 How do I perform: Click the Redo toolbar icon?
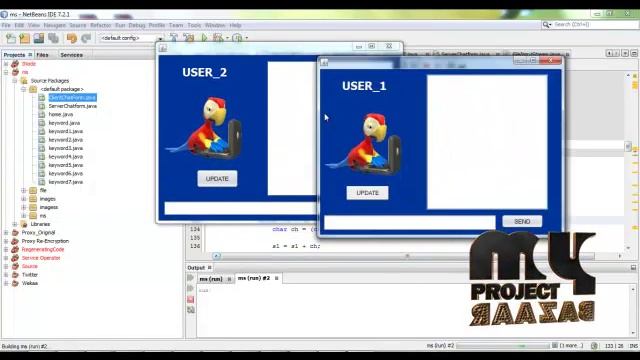coord(86,38)
